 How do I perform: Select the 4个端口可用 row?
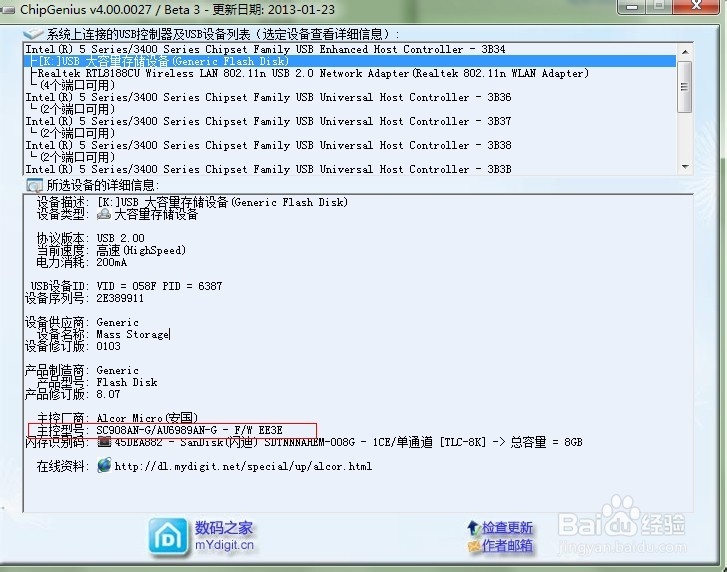(350, 85)
